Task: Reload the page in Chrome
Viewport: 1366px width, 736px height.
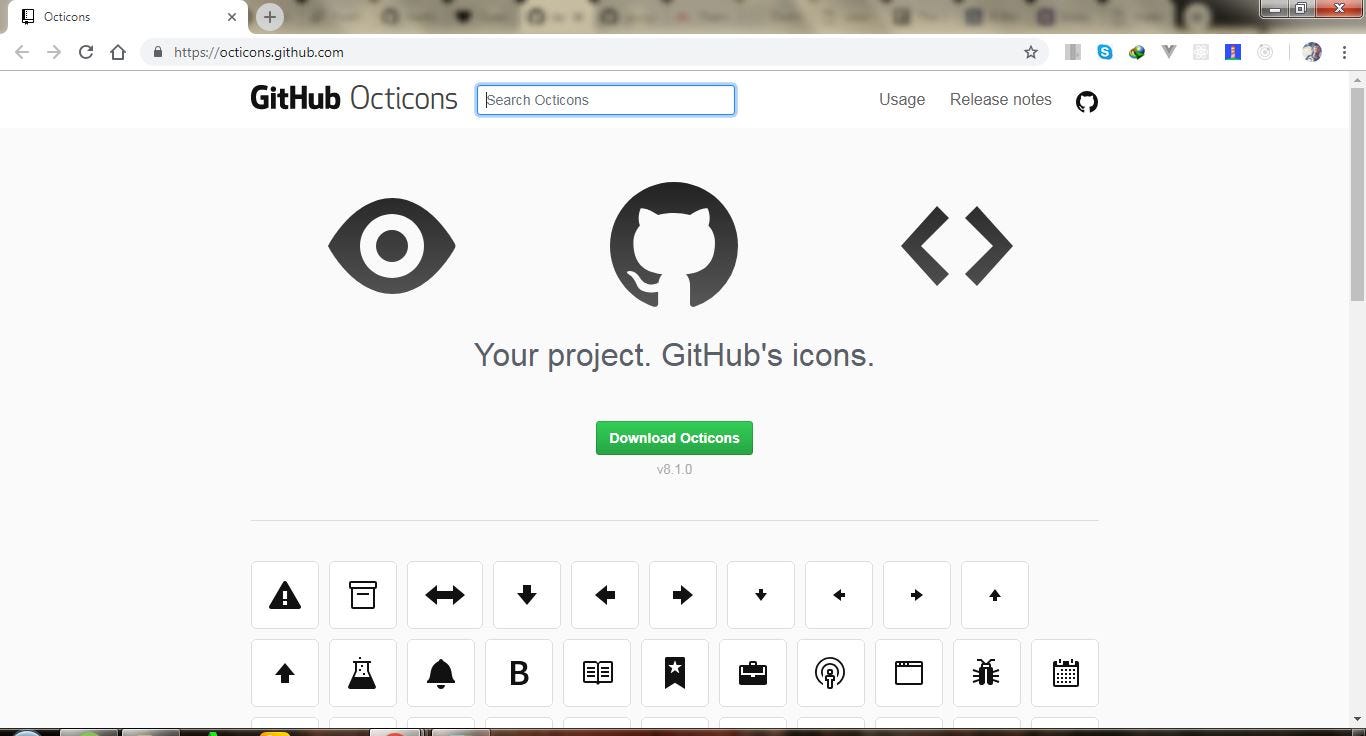Action: [x=86, y=52]
